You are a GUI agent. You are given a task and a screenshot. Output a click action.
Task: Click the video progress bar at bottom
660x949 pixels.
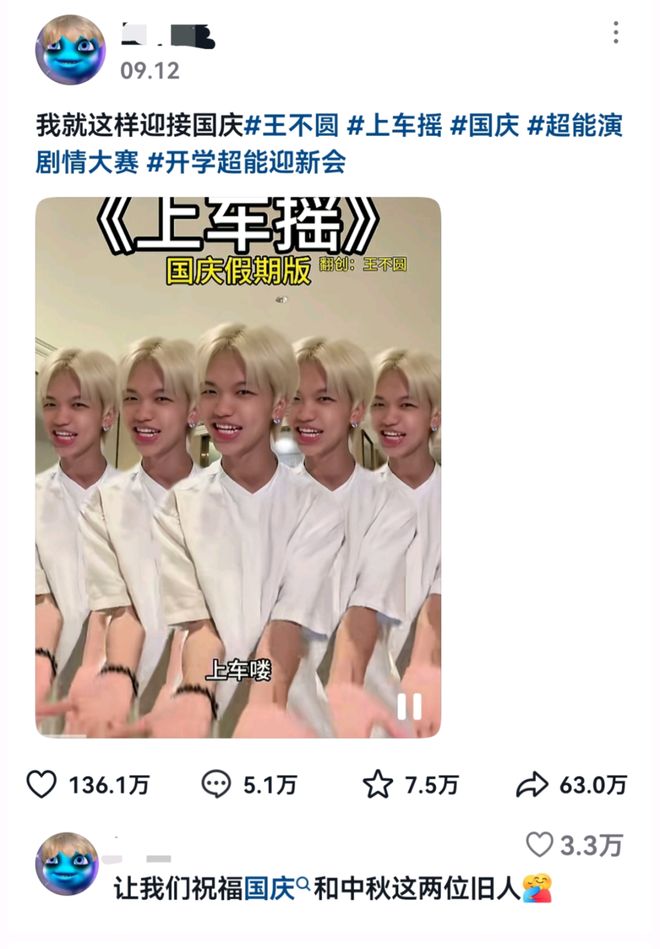[238, 735]
